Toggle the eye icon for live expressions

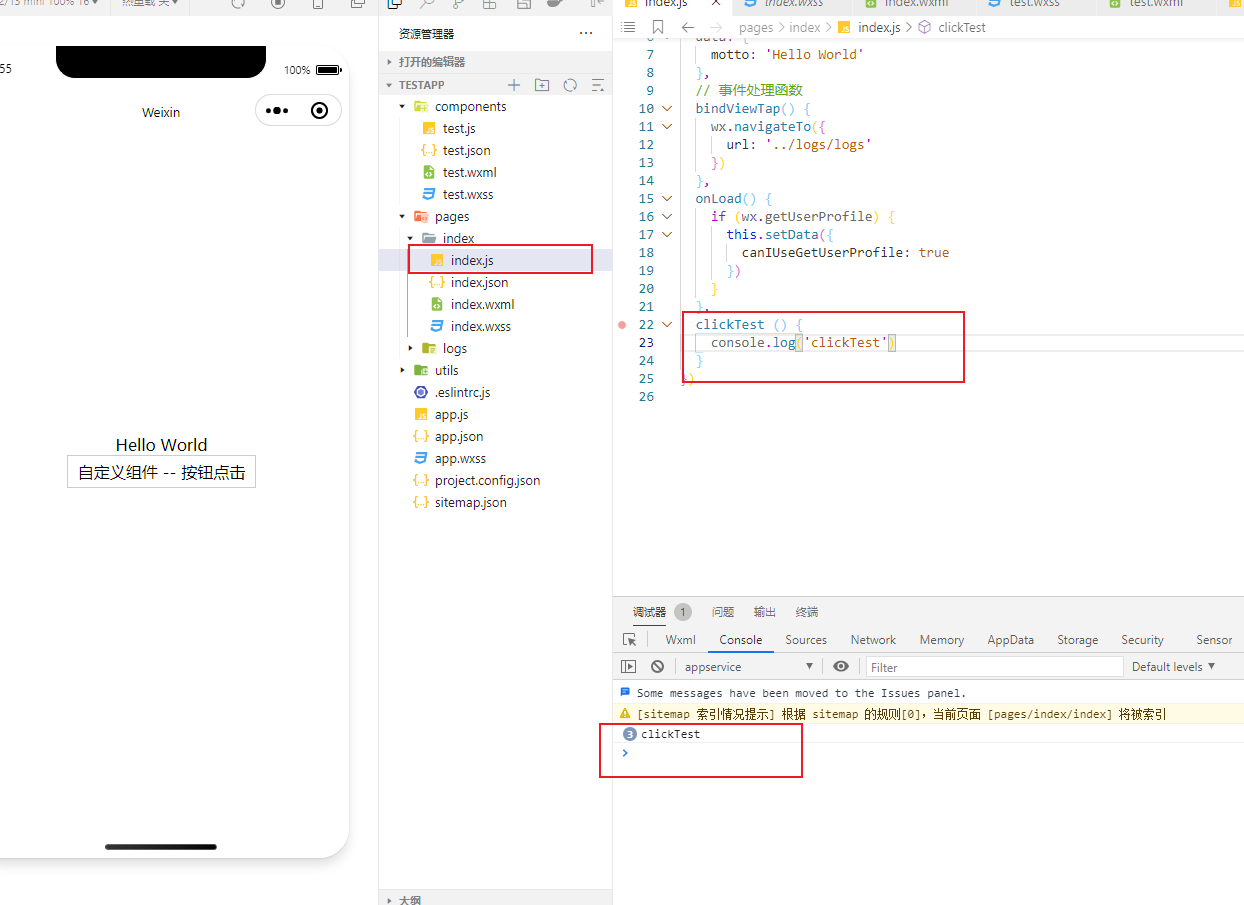coord(841,667)
